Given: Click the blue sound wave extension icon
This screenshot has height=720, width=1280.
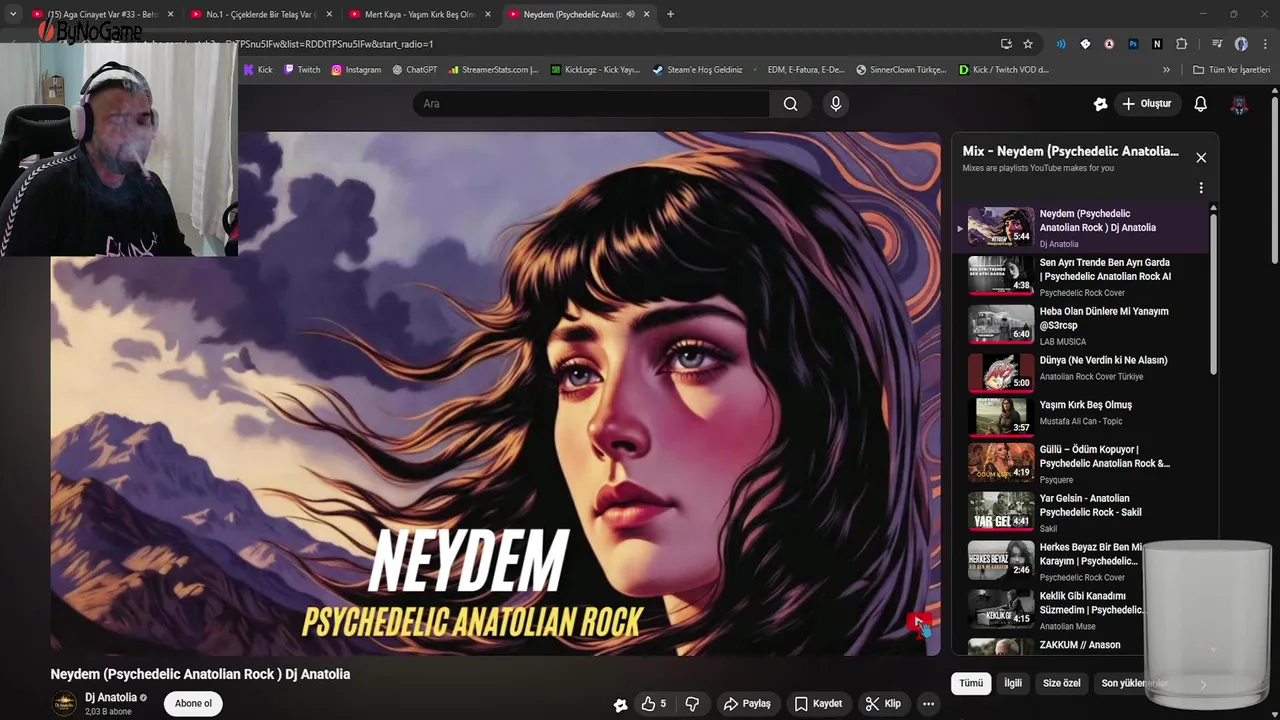Looking at the screenshot, I should tap(1061, 44).
